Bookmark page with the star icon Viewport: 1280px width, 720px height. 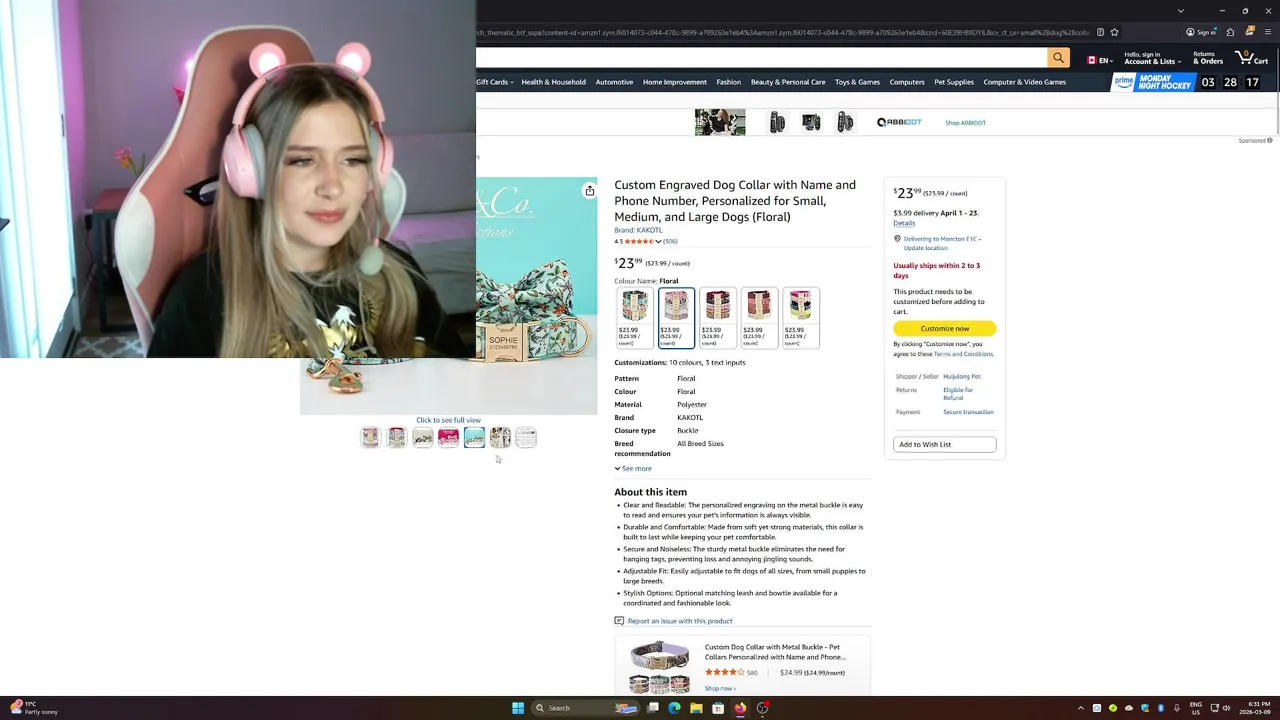(x=1114, y=32)
